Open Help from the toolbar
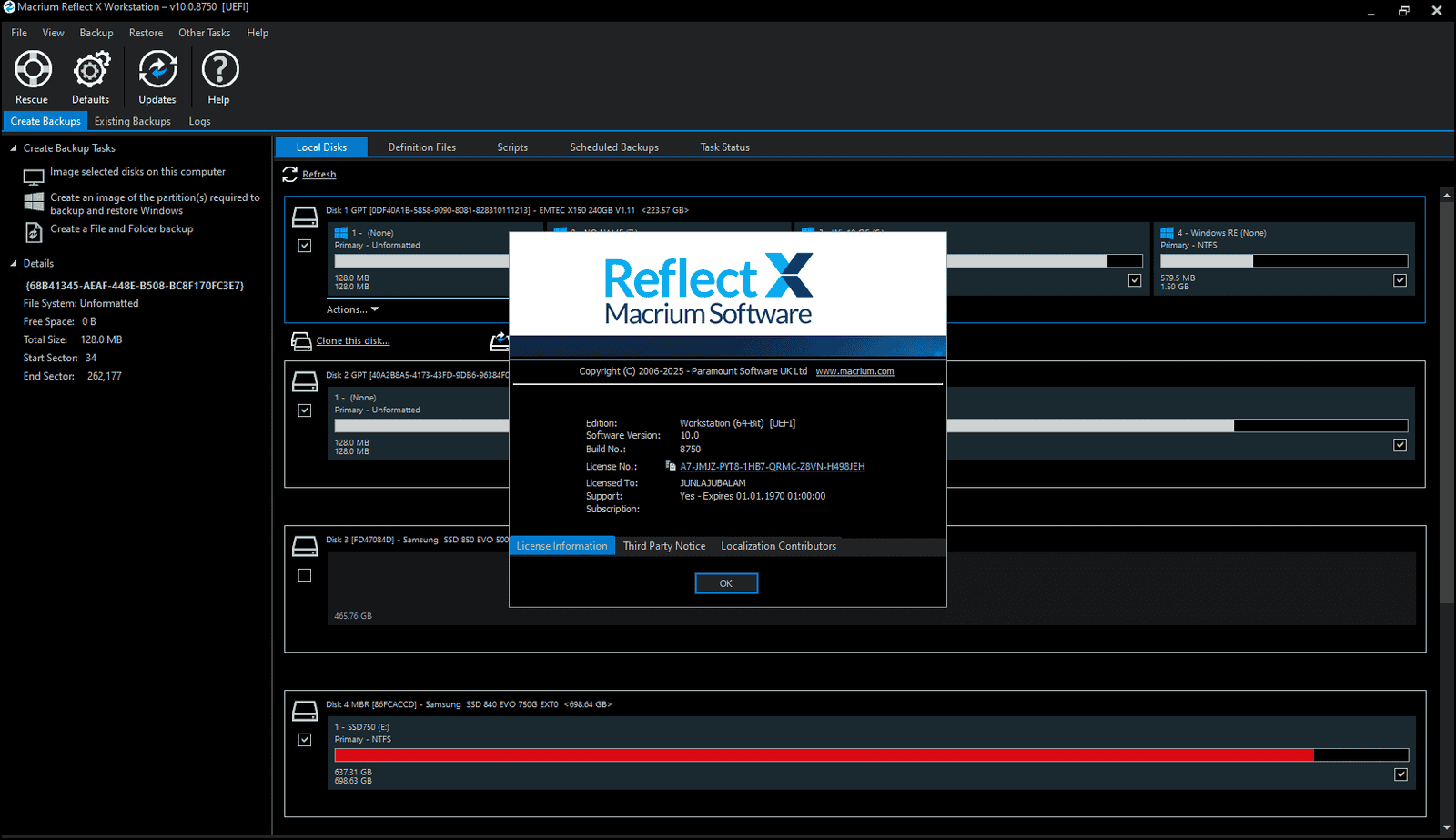The height and width of the screenshot is (840, 1456). tap(218, 76)
